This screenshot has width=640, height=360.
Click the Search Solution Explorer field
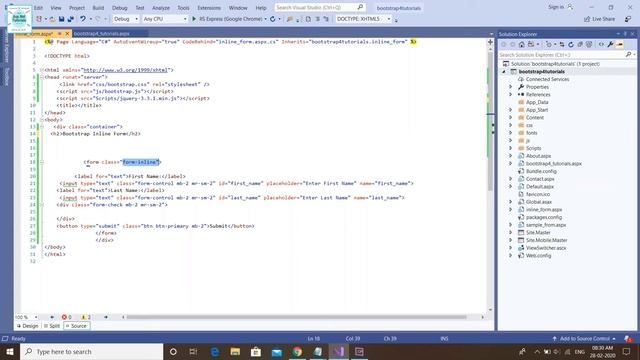pos(562,55)
